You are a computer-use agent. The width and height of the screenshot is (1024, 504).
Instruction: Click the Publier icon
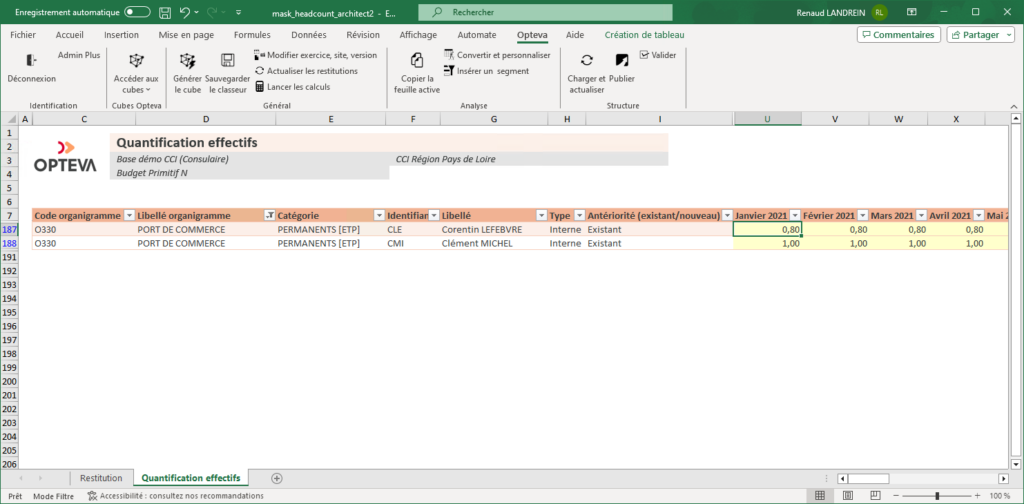point(622,60)
